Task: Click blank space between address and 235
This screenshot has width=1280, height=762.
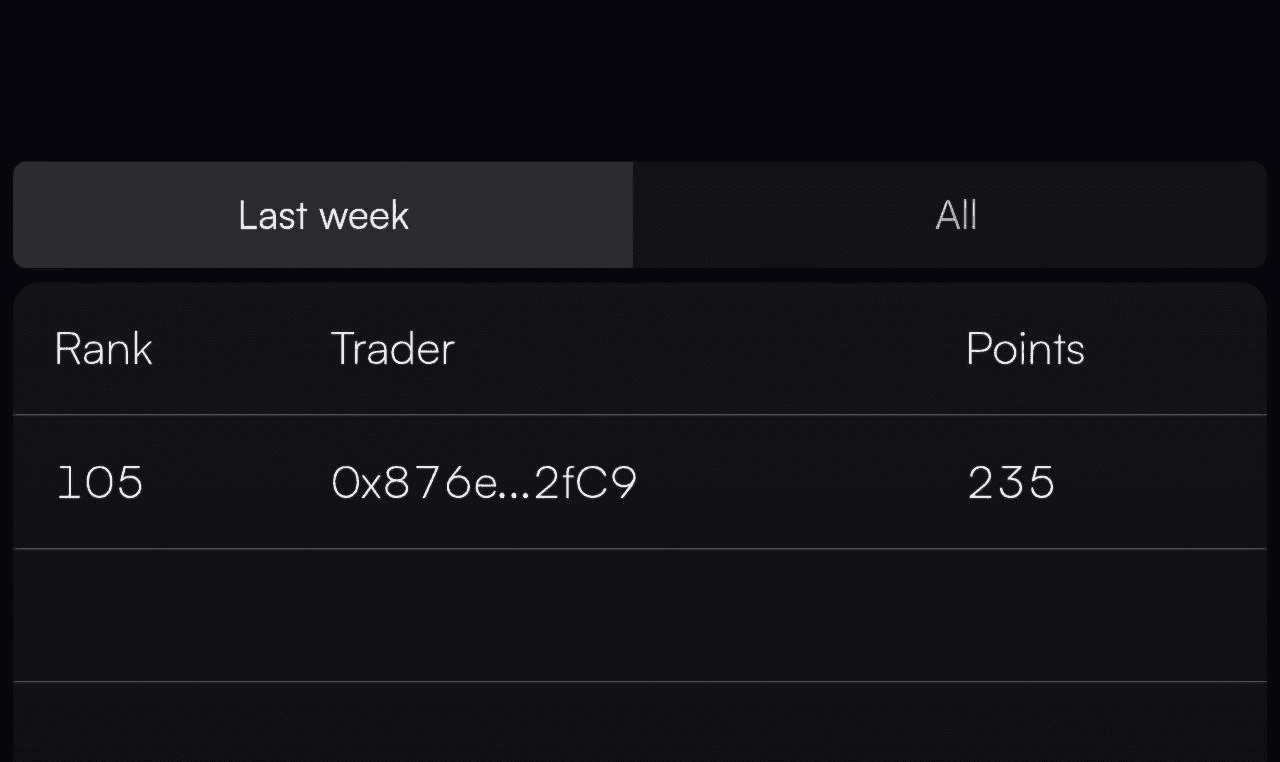Action: point(800,483)
